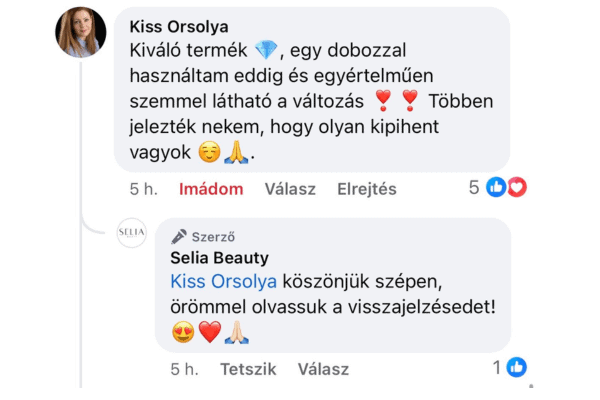Toggle the red Imádom reaction

(x=211, y=189)
